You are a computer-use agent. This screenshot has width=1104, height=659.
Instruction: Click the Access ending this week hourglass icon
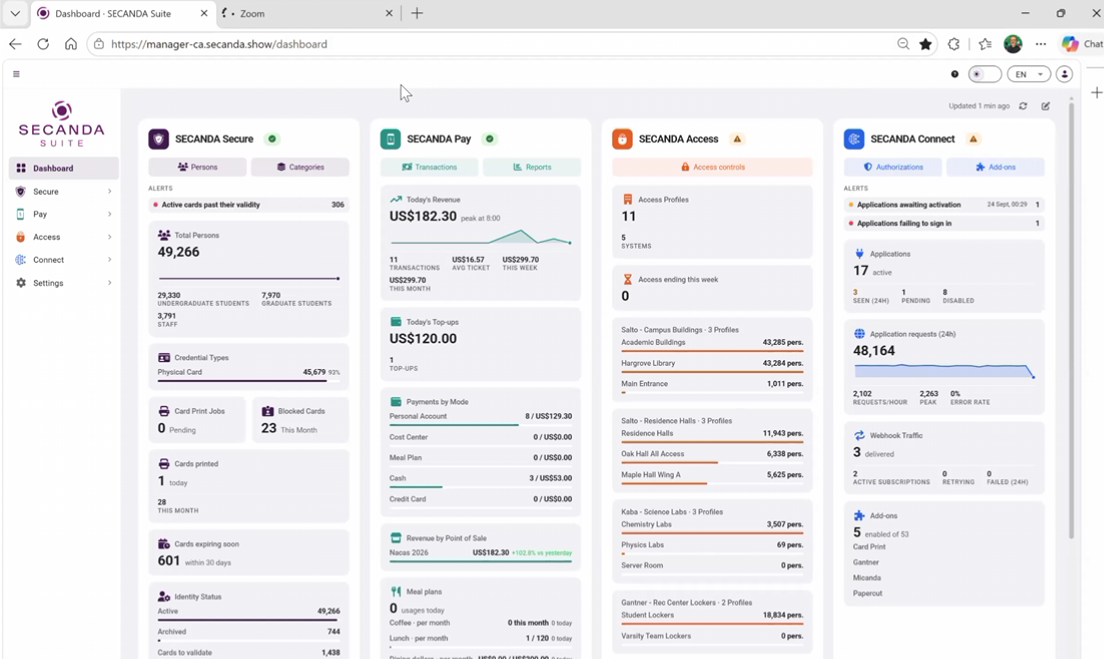click(627, 280)
